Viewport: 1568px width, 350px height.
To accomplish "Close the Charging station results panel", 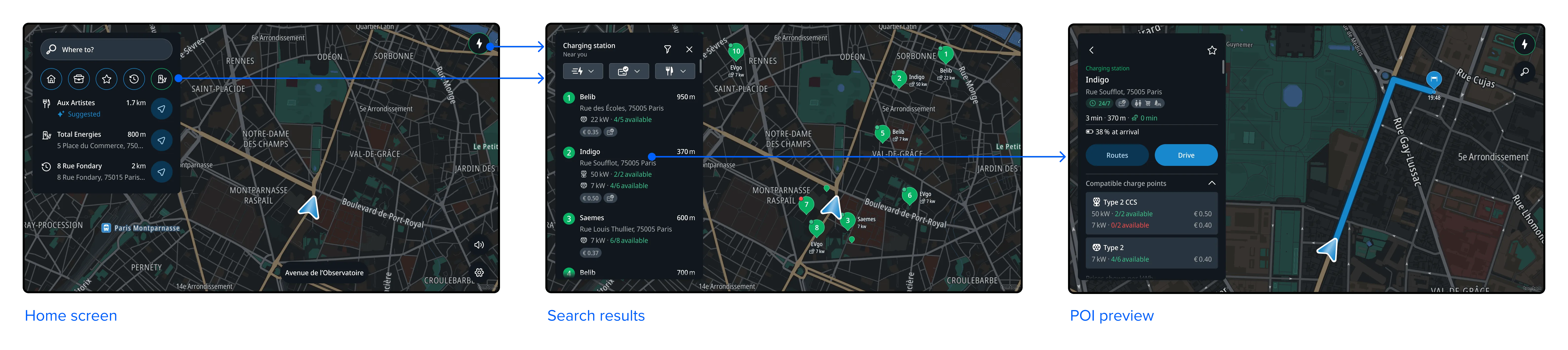I will [690, 49].
